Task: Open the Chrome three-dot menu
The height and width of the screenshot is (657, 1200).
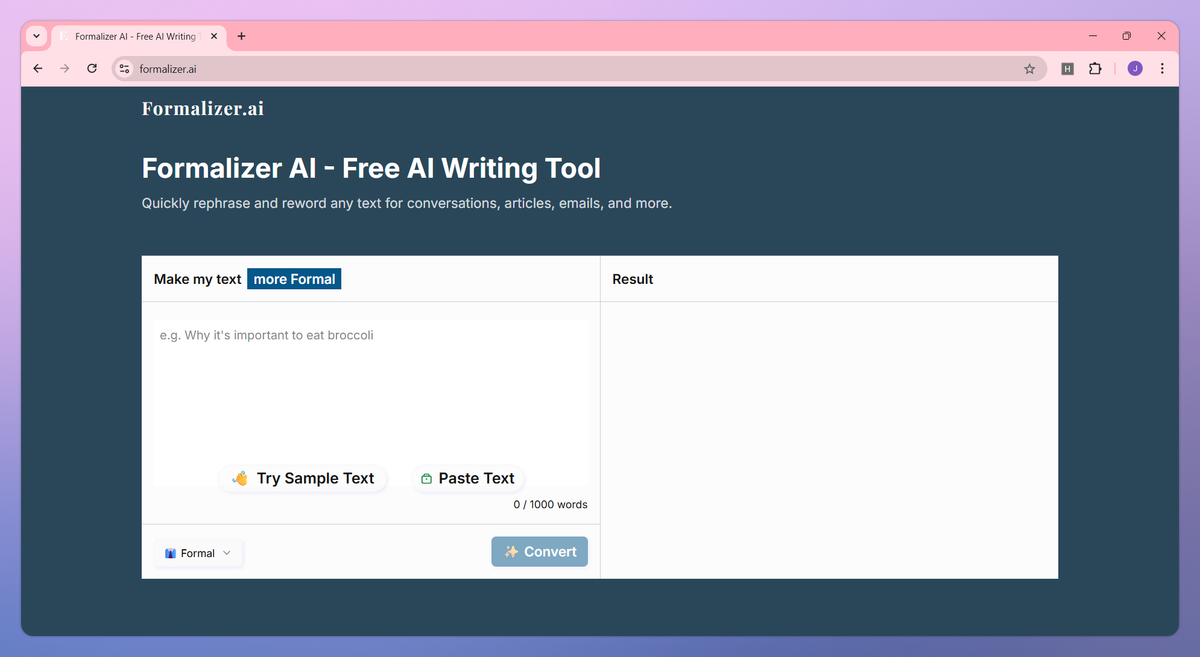Action: point(1161,68)
